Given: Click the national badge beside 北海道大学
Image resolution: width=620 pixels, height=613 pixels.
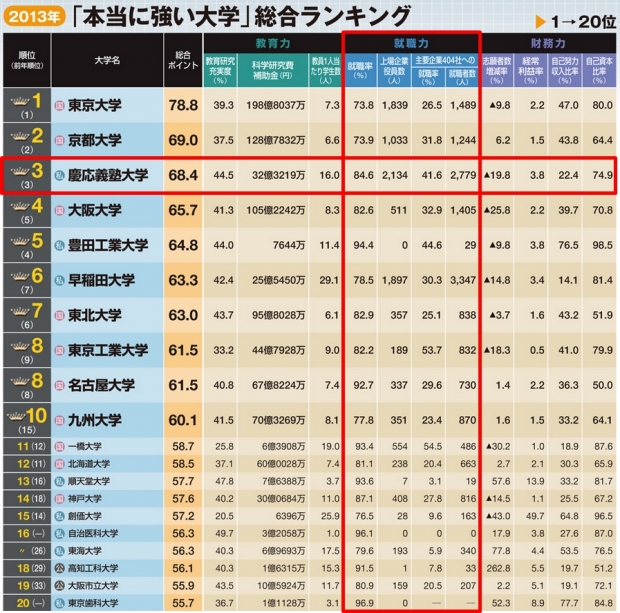Looking at the screenshot, I should (59, 464).
